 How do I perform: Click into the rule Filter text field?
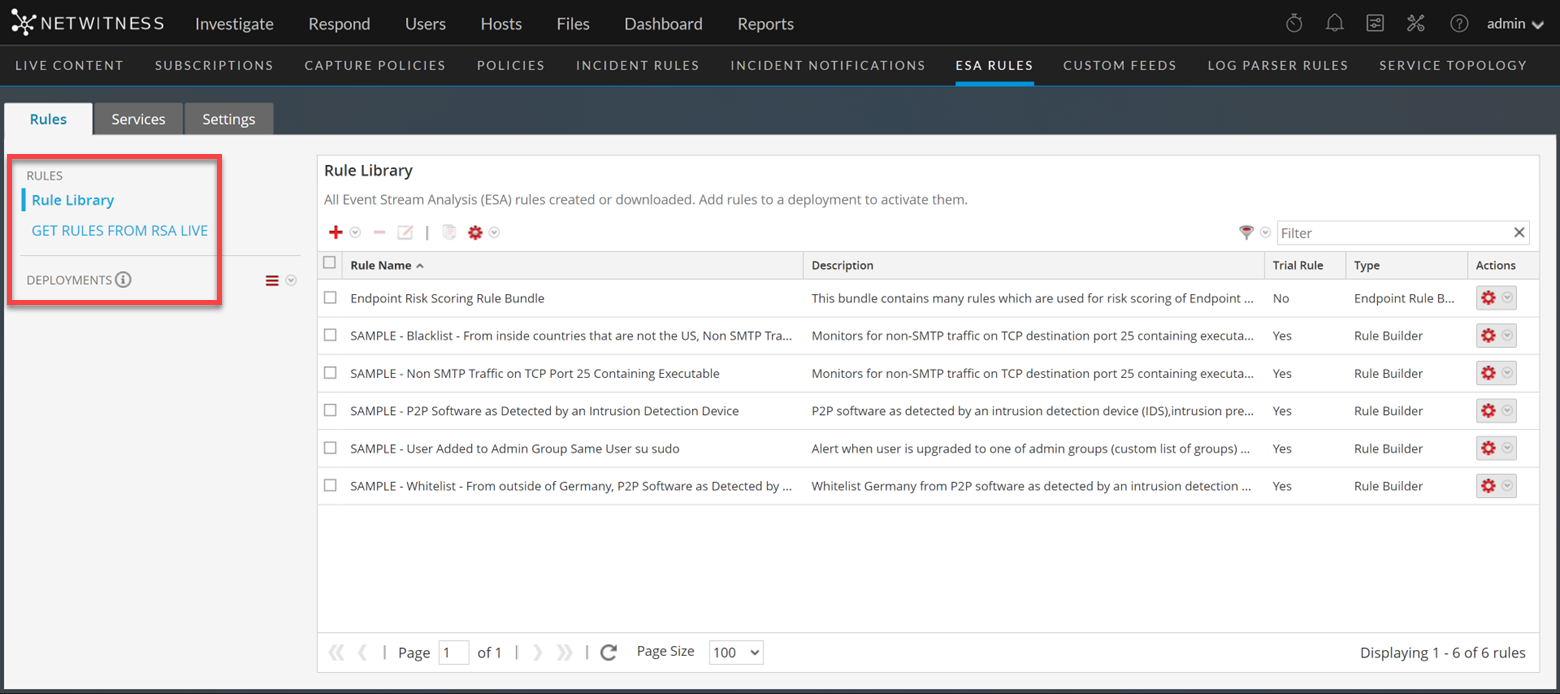pyautogui.click(x=1393, y=233)
